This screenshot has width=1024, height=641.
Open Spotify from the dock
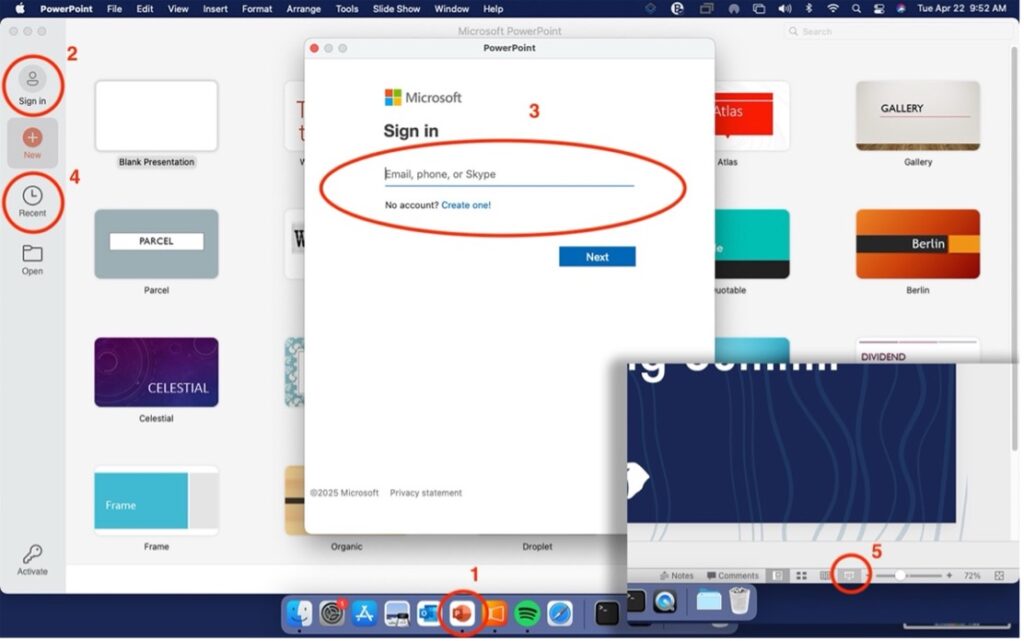(x=527, y=614)
